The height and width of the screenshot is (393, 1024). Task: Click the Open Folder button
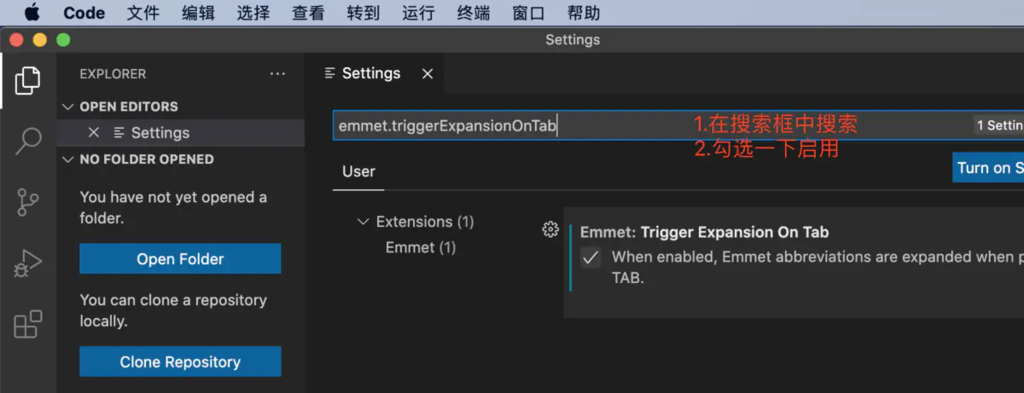pyautogui.click(x=180, y=259)
